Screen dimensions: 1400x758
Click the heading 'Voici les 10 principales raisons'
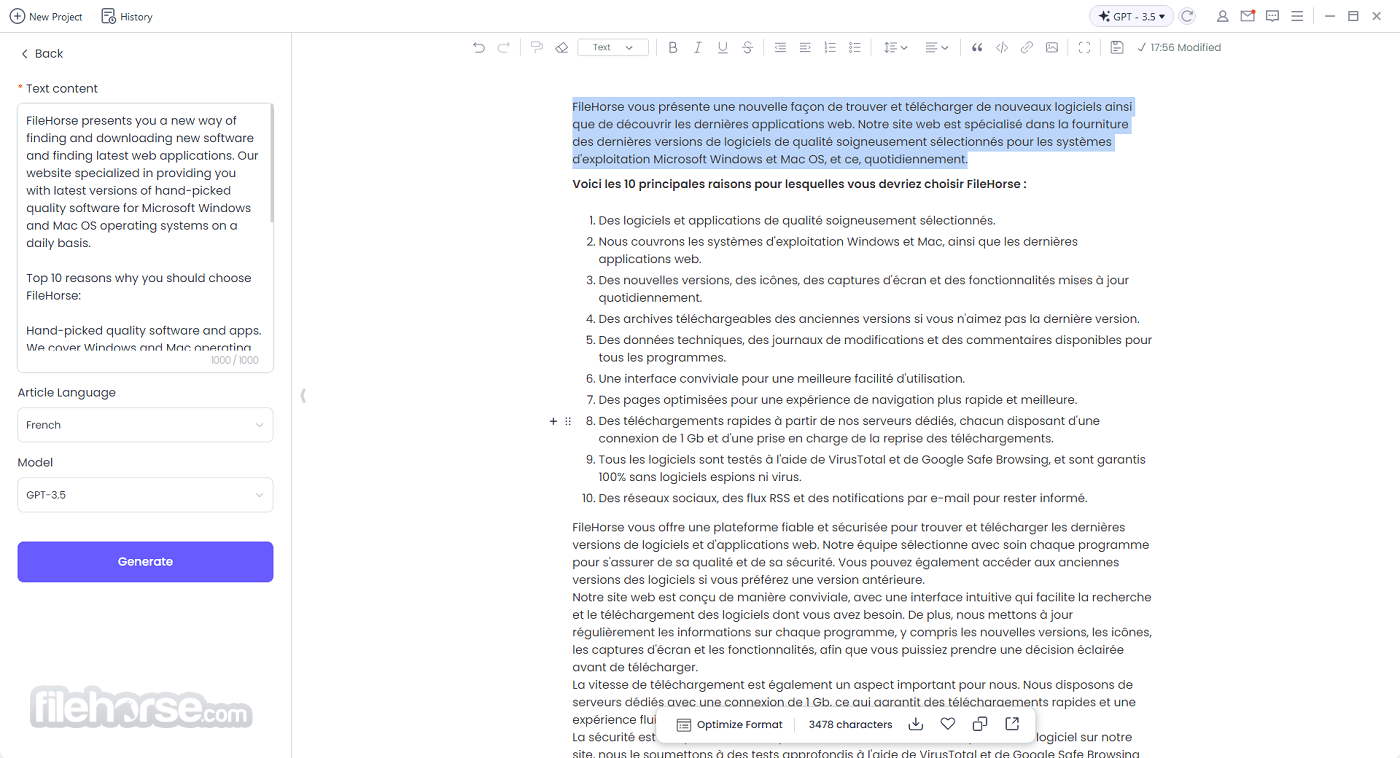[799, 184]
